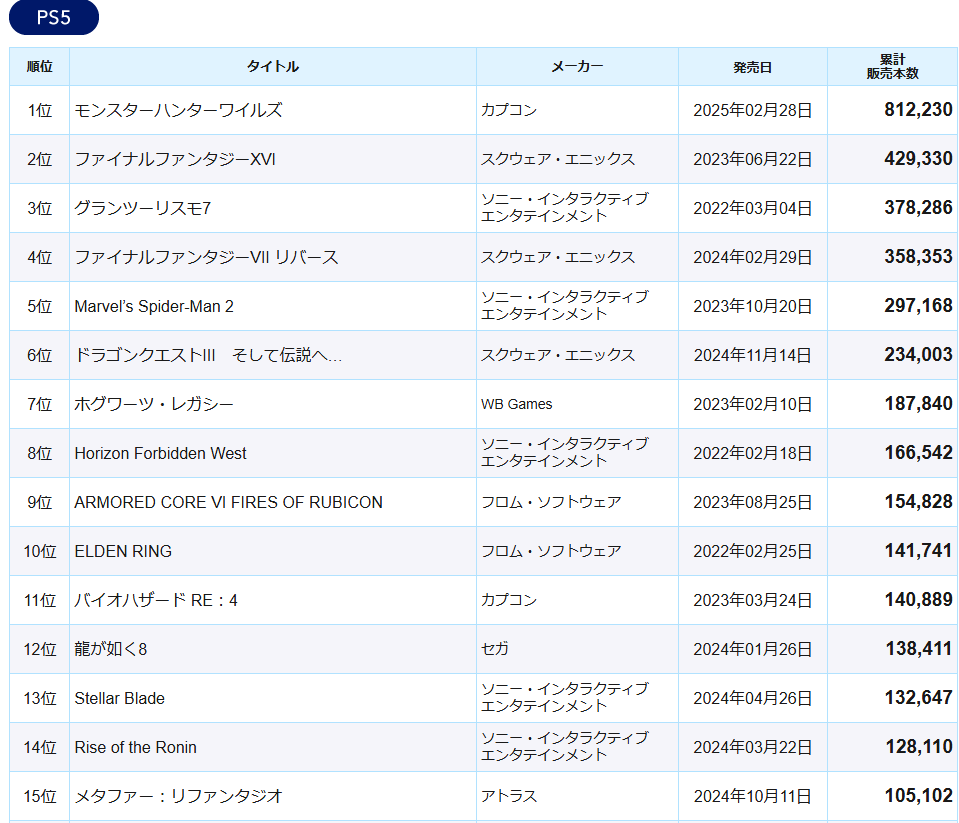Screen dimensions: 959x823
Task: Click rank cell 15位
Action: pyautogui.click(x=40, y=796)
